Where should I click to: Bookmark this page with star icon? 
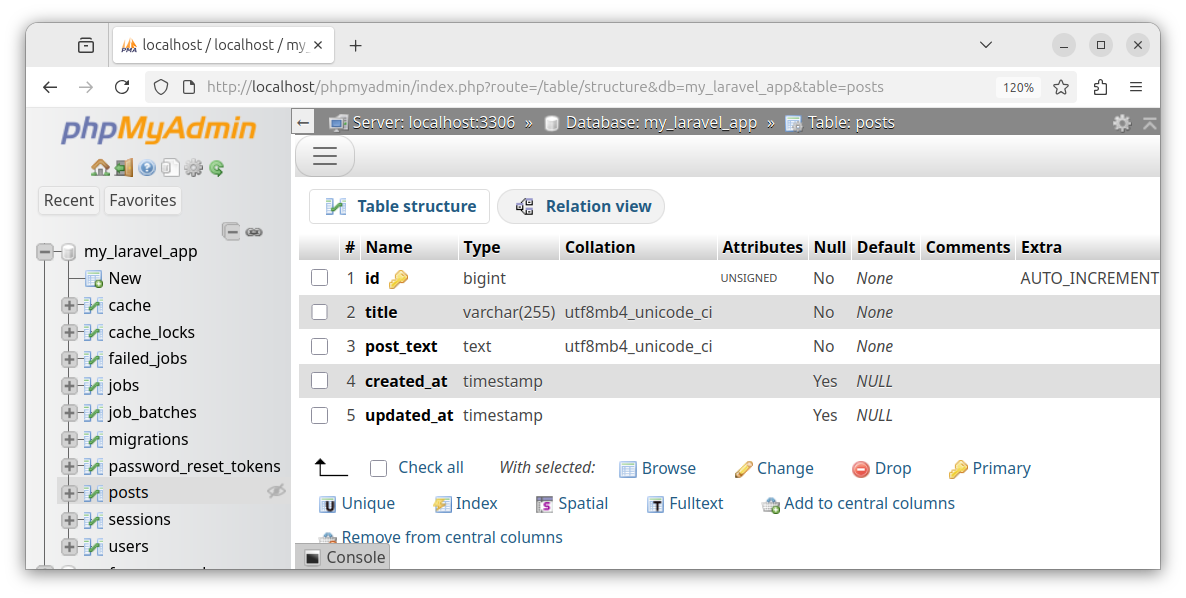coord(1061,87)
